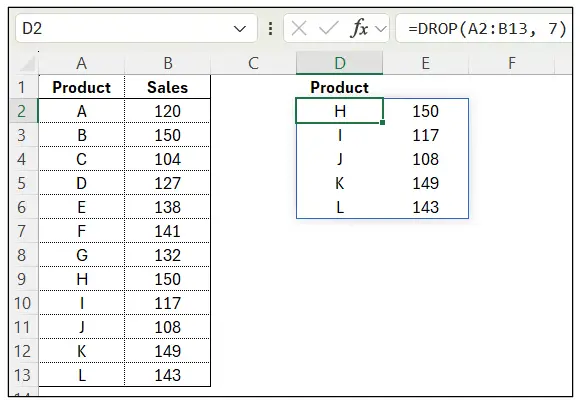Select row 6 header
Viewport: 580px width, 401px height.
24,207
